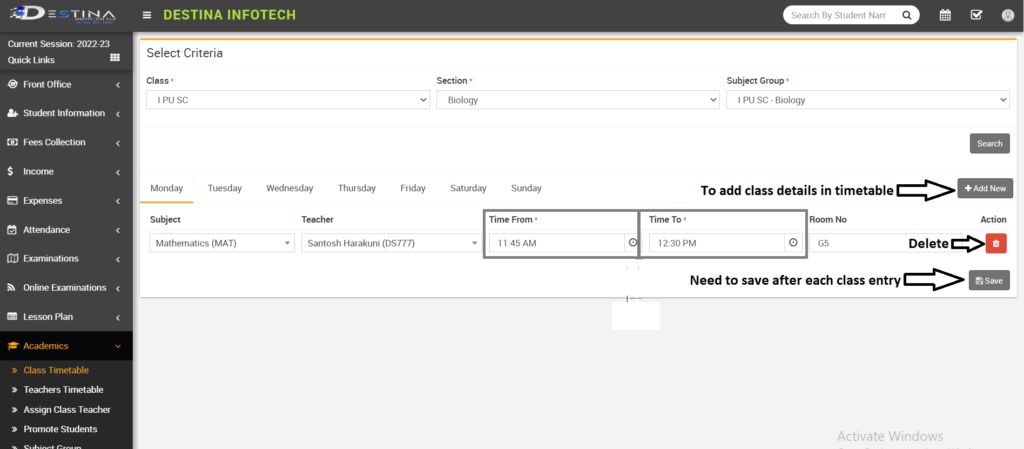Open the Teacher dropdown Santosh Harakuni
Image resolution: width=1024 pixels, height=449 pixels.
click(x=391, y=243)
